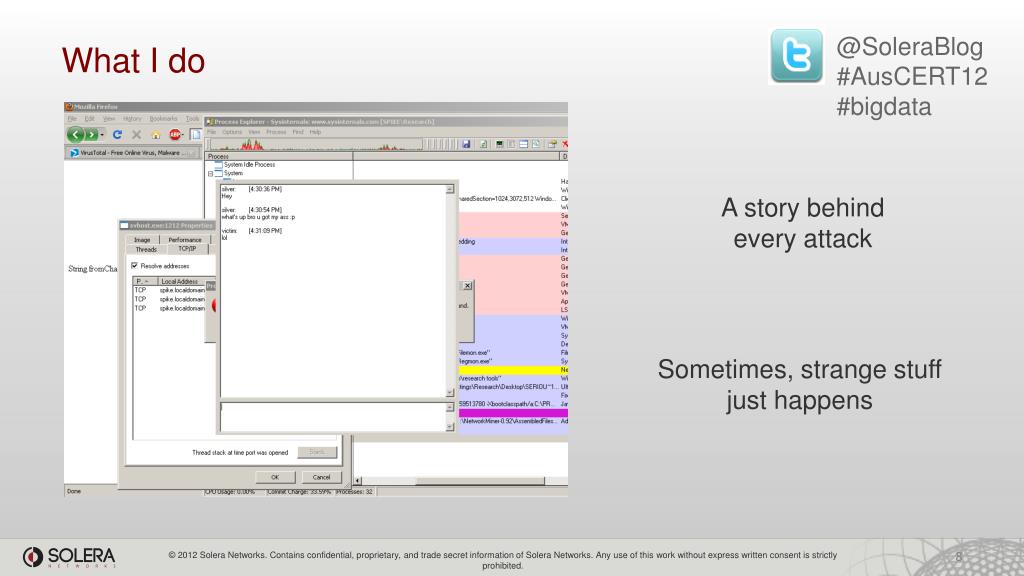Click the red Adblock Plus icon
The width and height of the screenshot is (1024, 576).
pos(175,135)
